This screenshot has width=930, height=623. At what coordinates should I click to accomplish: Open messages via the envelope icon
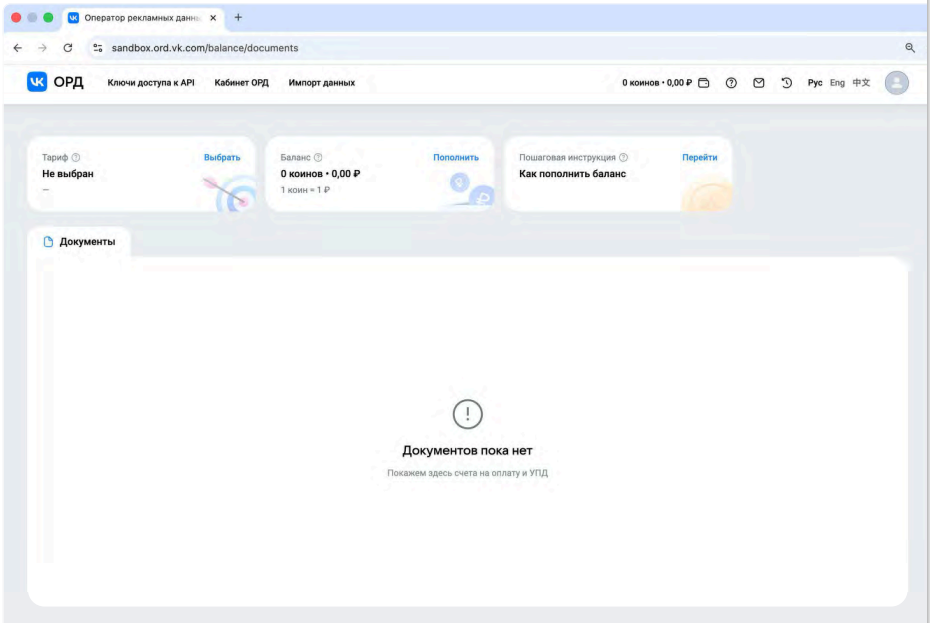(x=759, y=83)
